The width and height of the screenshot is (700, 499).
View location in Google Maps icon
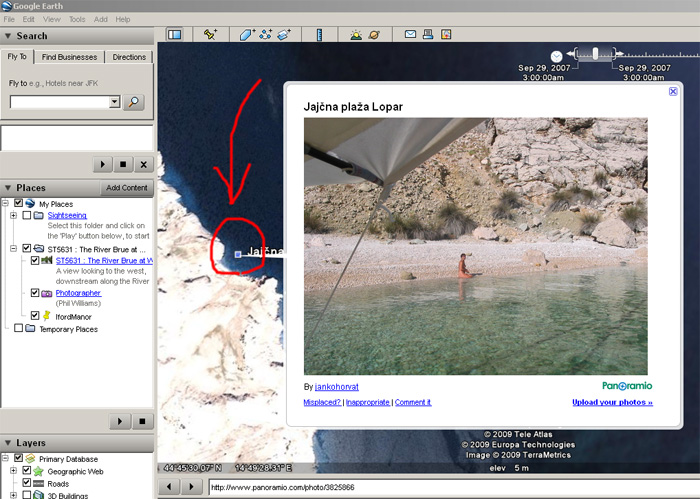[446, 34]
